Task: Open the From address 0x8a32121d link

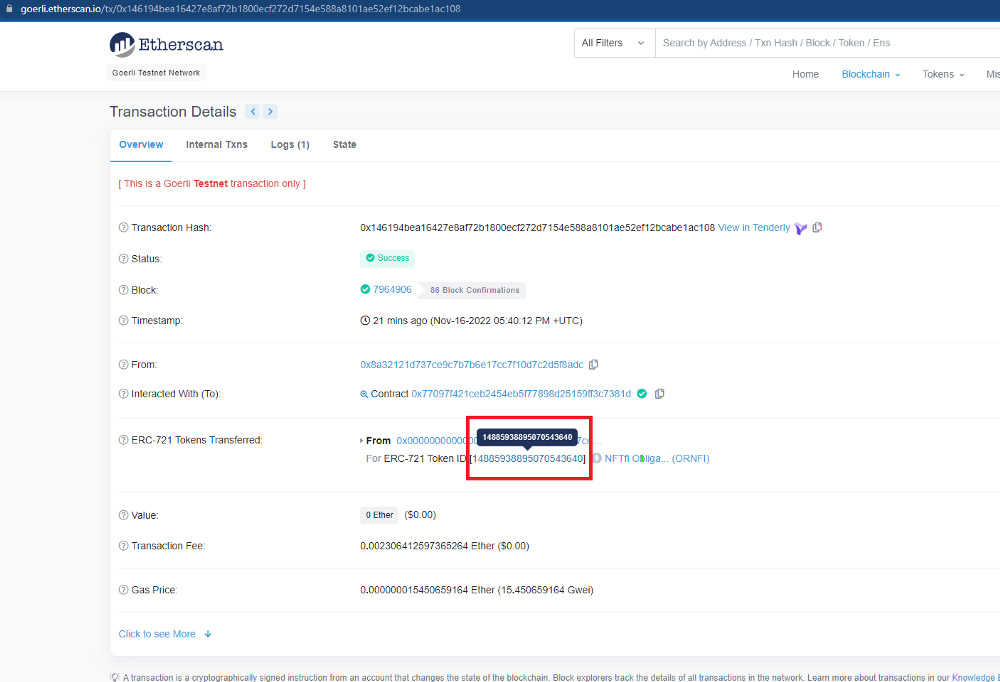Action: [x=472, y=365]
